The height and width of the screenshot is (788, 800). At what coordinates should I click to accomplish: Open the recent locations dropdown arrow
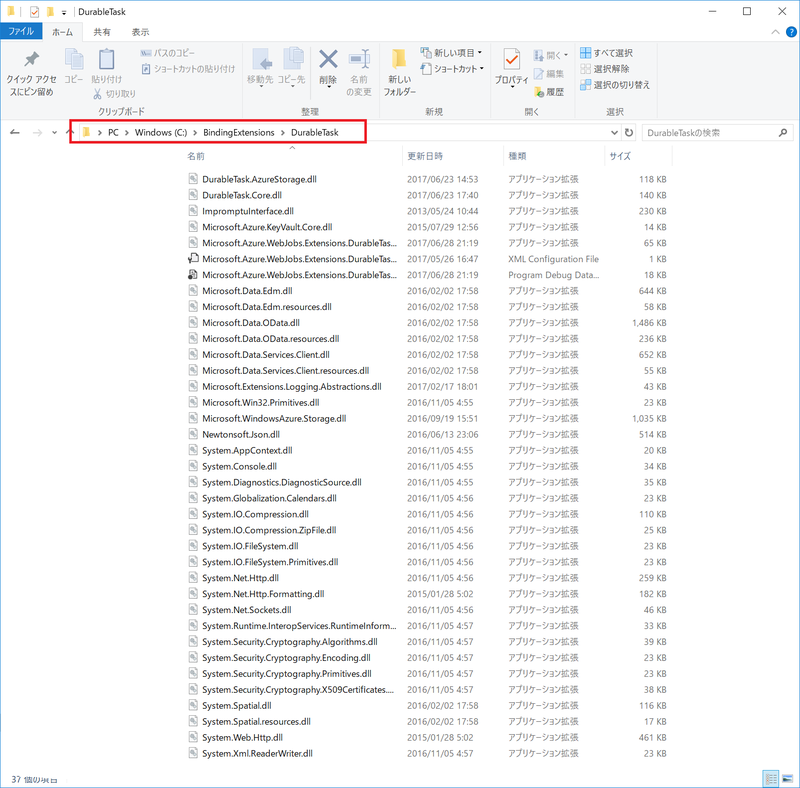54,133
